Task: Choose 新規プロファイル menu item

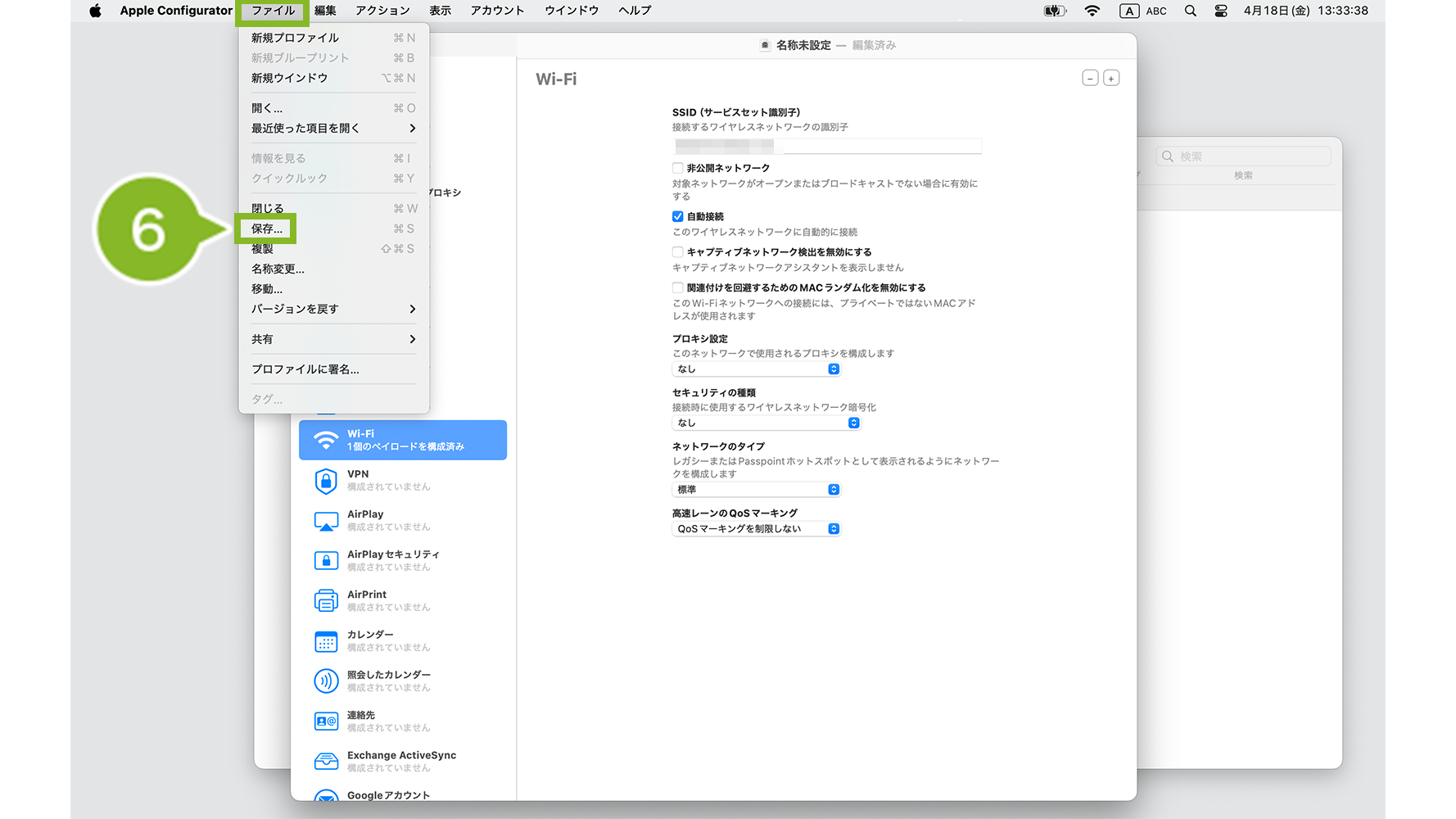Action: pyautogui.click(x=333, y=38)
